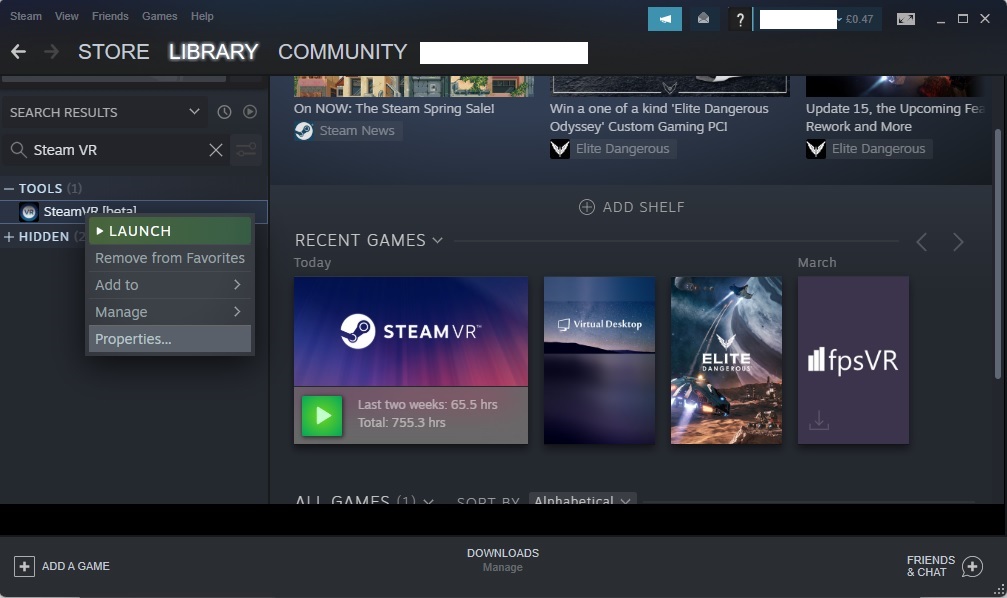Open Properties from the context menu
The width and height of the screenshot is (1007, 598).
170,339
